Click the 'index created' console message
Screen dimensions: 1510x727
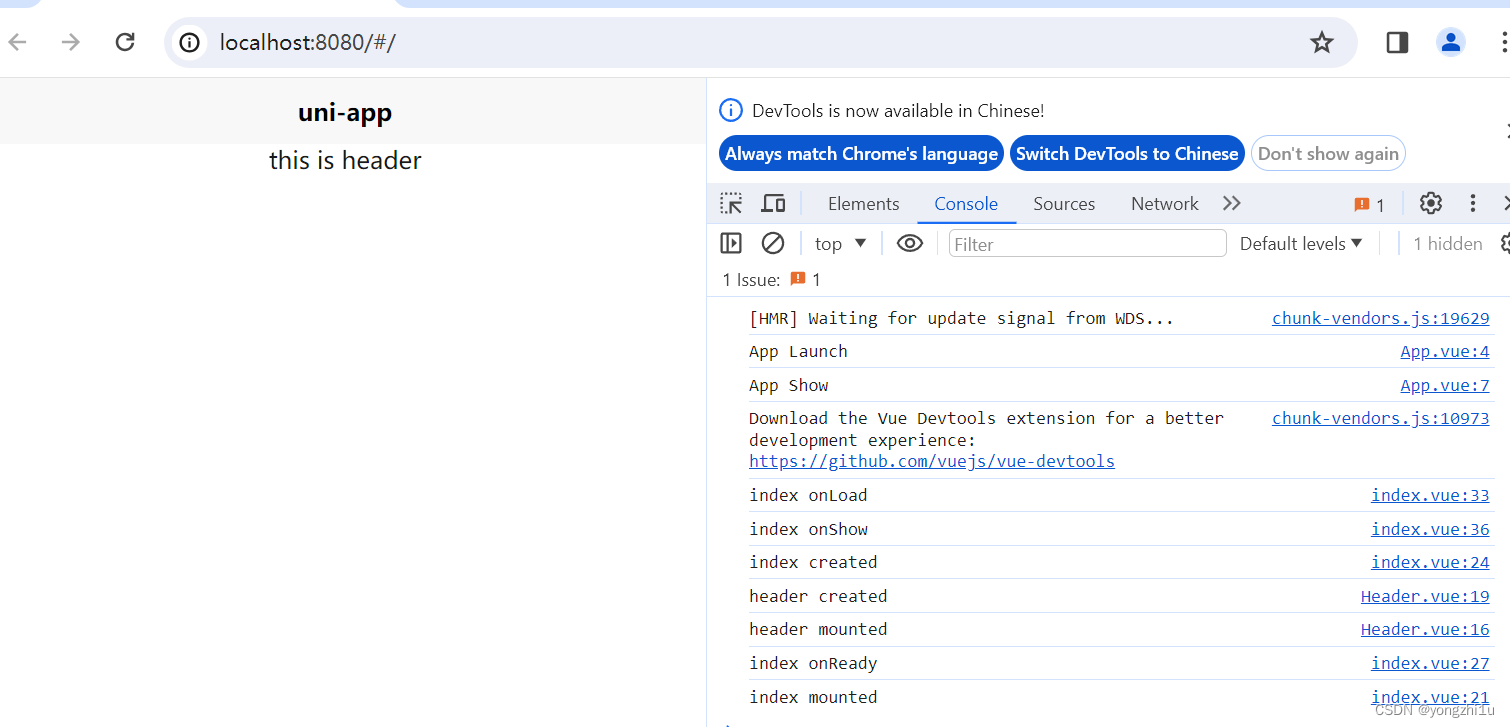coord(813,562)
